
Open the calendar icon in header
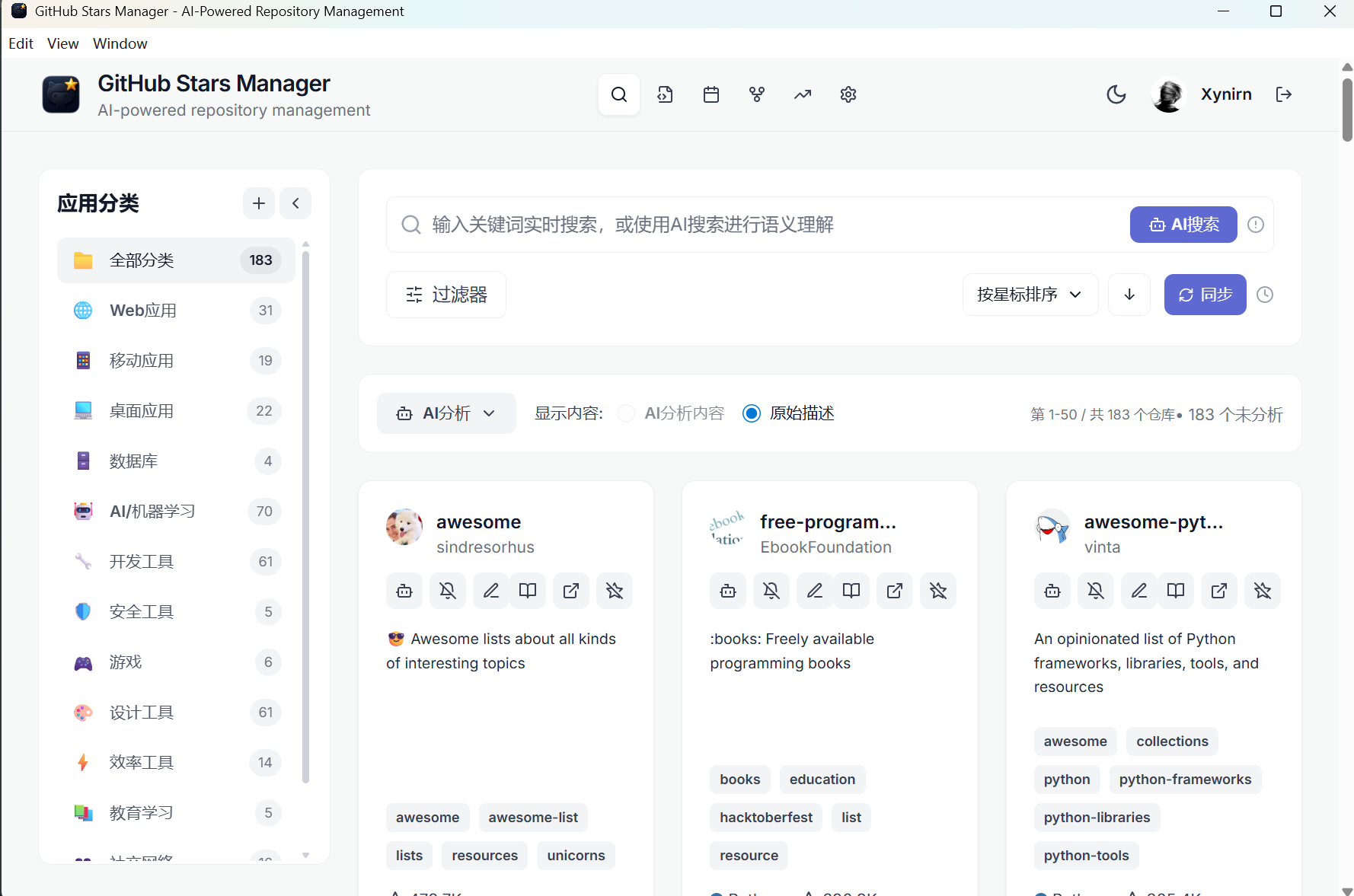coord(711,94)
